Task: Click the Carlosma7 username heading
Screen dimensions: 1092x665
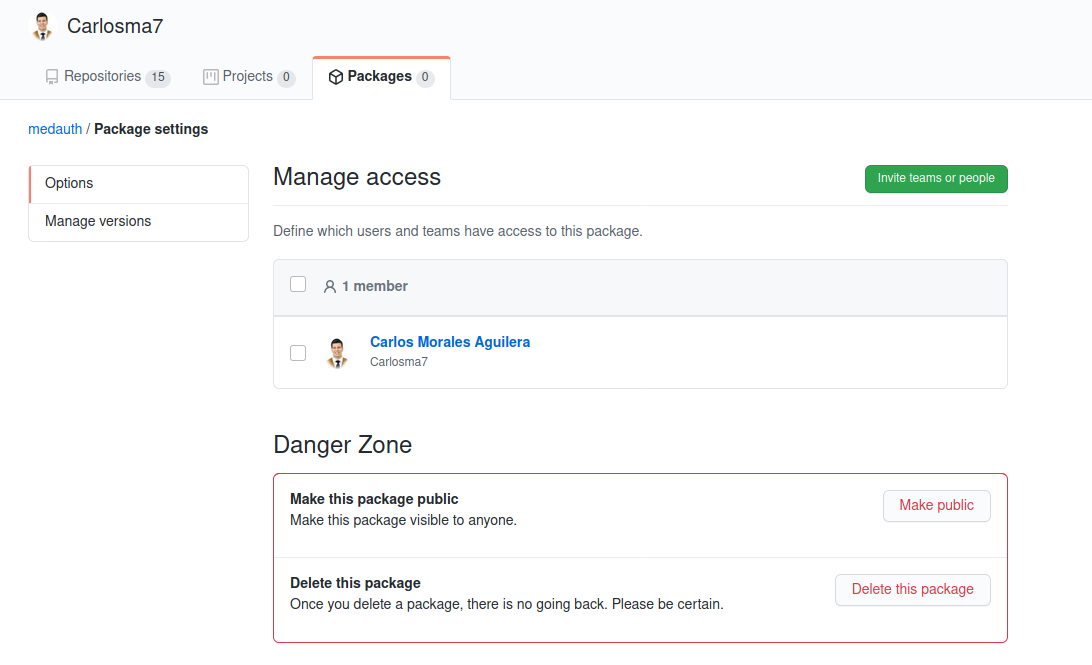Action: [115, 26]
